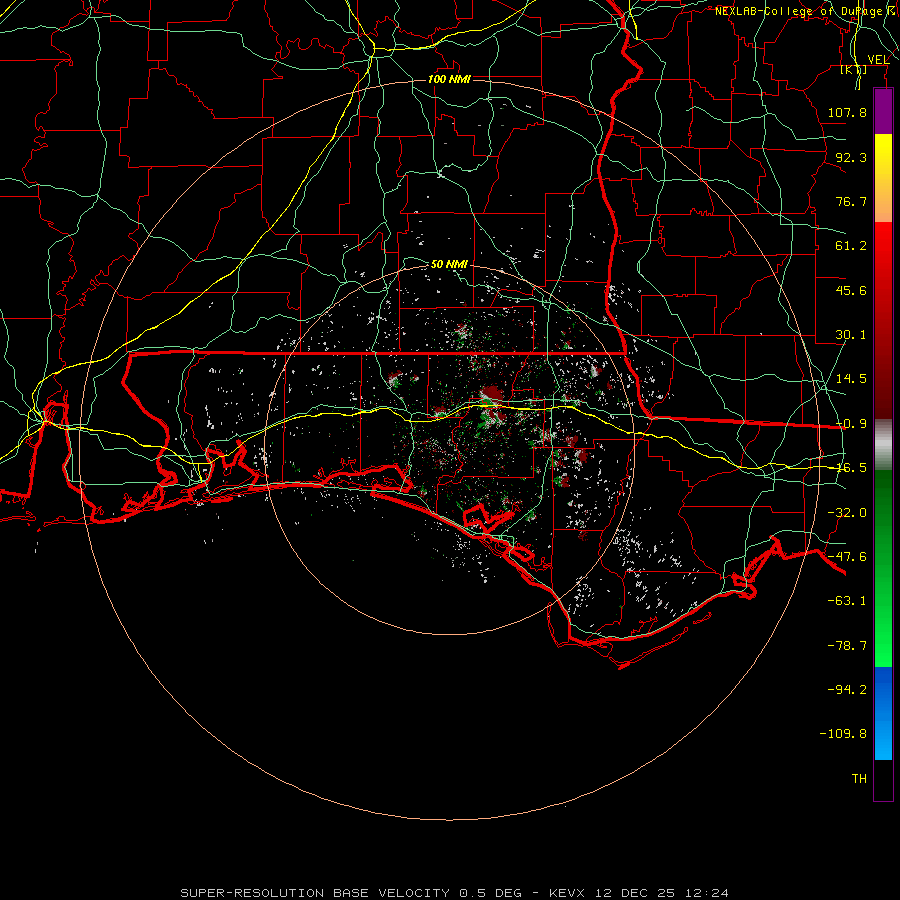The width and height of the screenshot is (900, 900).
Task: Select the 30.1 velocity scale value
Action: click(851, 335)
